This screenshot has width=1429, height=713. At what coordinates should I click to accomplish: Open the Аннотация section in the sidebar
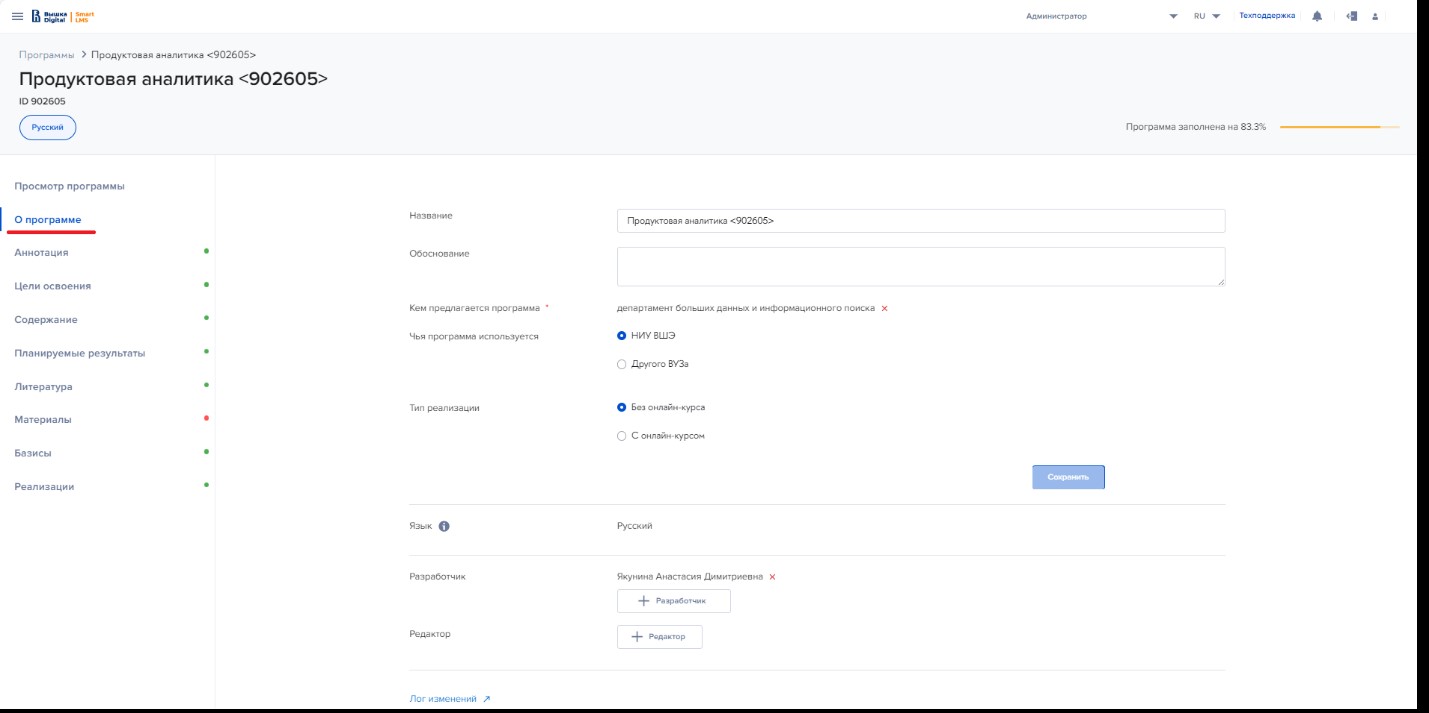(42, 253)
